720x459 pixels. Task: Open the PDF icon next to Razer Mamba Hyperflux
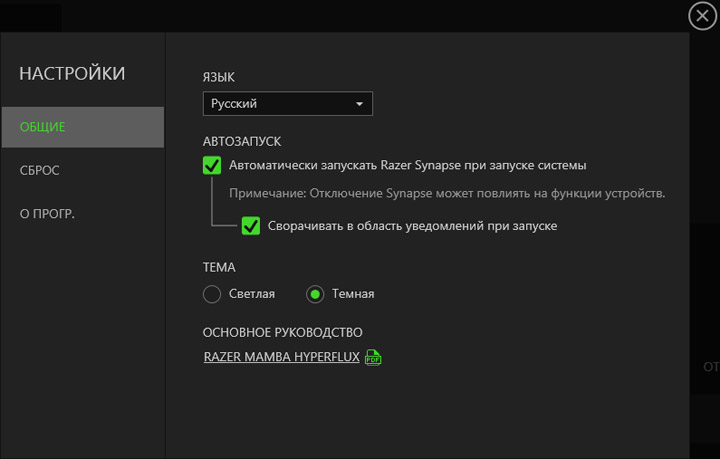click(x=373, y=357)
